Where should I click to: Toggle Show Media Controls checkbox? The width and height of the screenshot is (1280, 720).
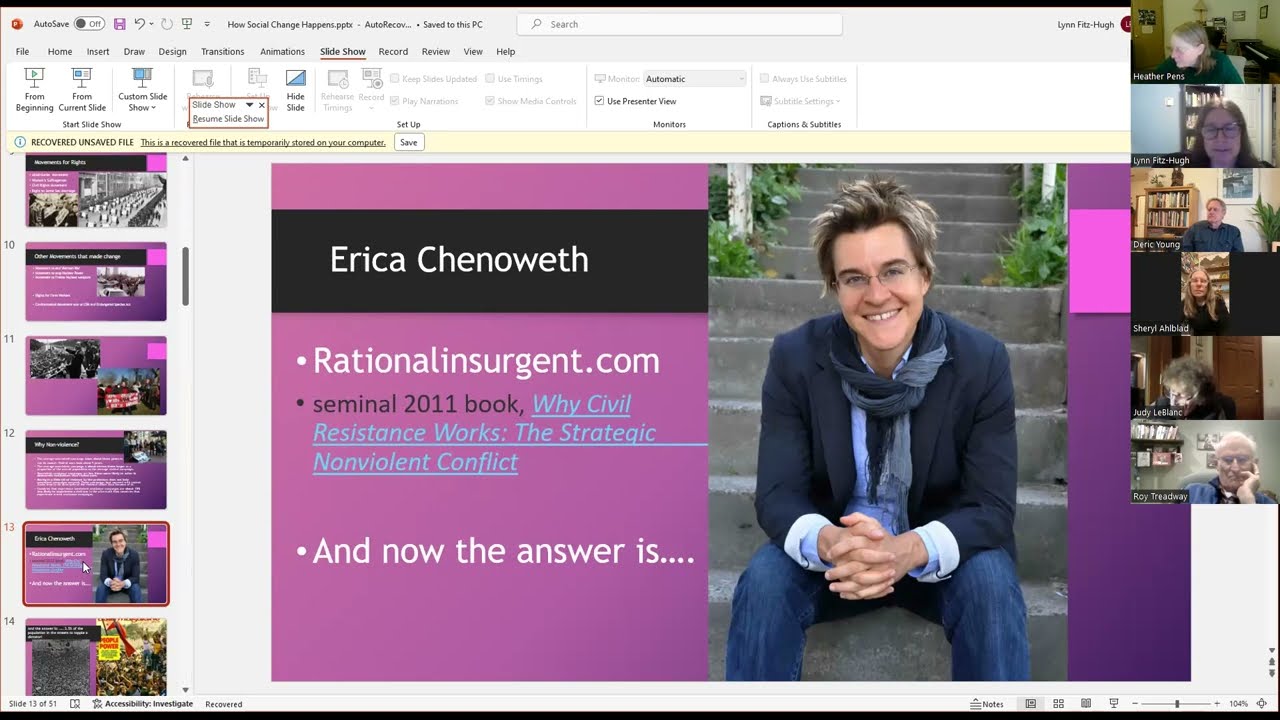(490, 101)
